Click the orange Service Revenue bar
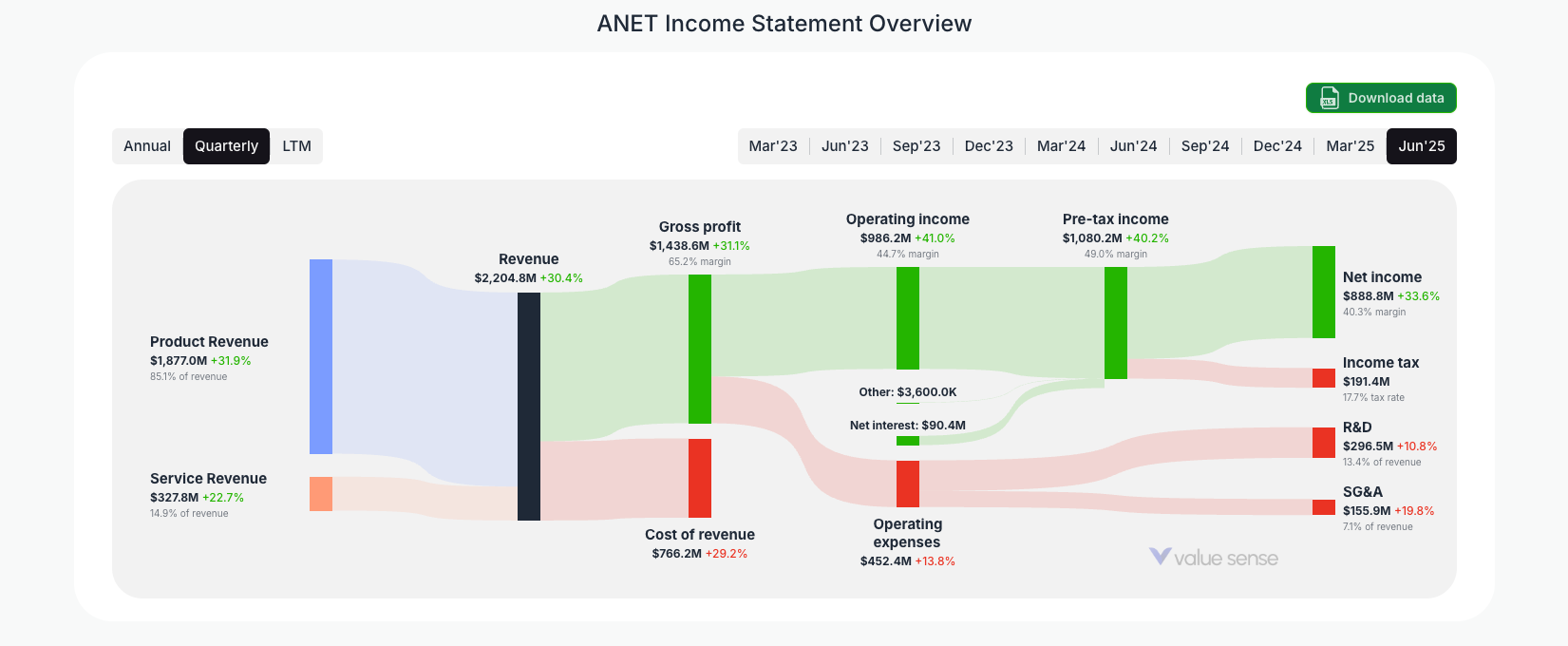 (321, 494)
